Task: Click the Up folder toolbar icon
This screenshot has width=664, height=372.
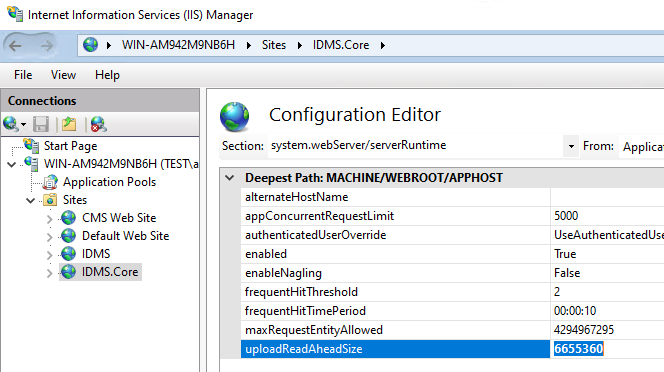Action: point(69,125)
